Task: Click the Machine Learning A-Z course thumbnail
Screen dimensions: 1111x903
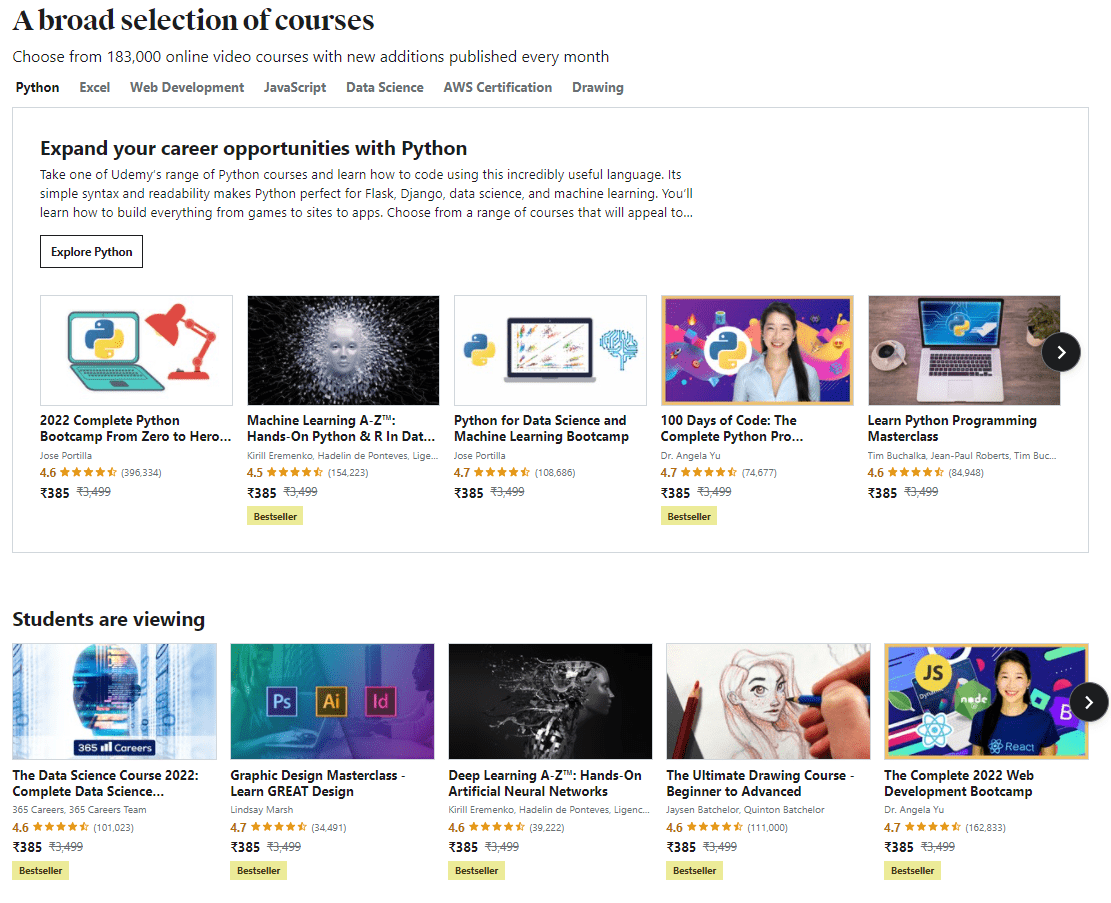Action: click(x=343, y=350)
